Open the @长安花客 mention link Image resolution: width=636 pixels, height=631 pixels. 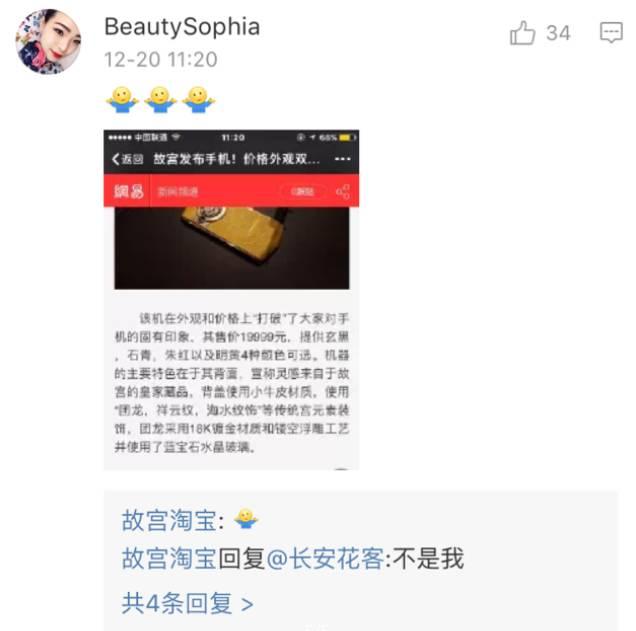pyautogui.click(x=325, y=558)
